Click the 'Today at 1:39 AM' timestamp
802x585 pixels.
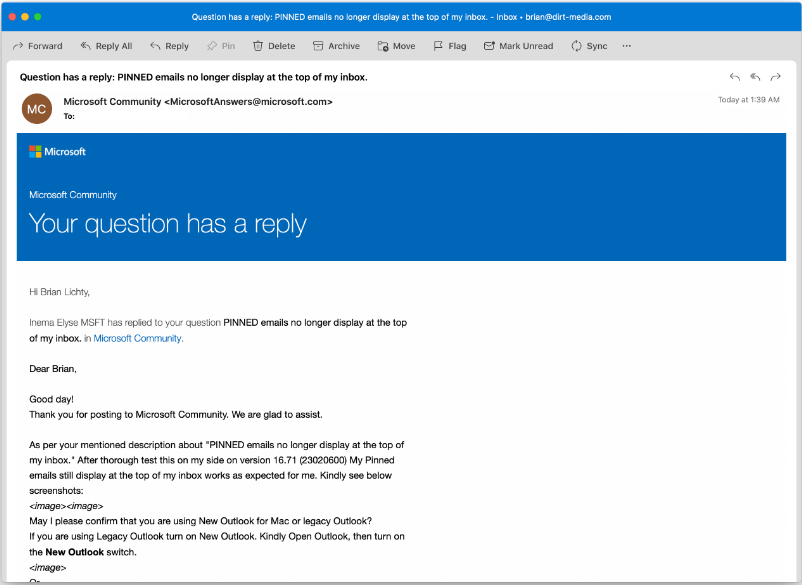749,100
